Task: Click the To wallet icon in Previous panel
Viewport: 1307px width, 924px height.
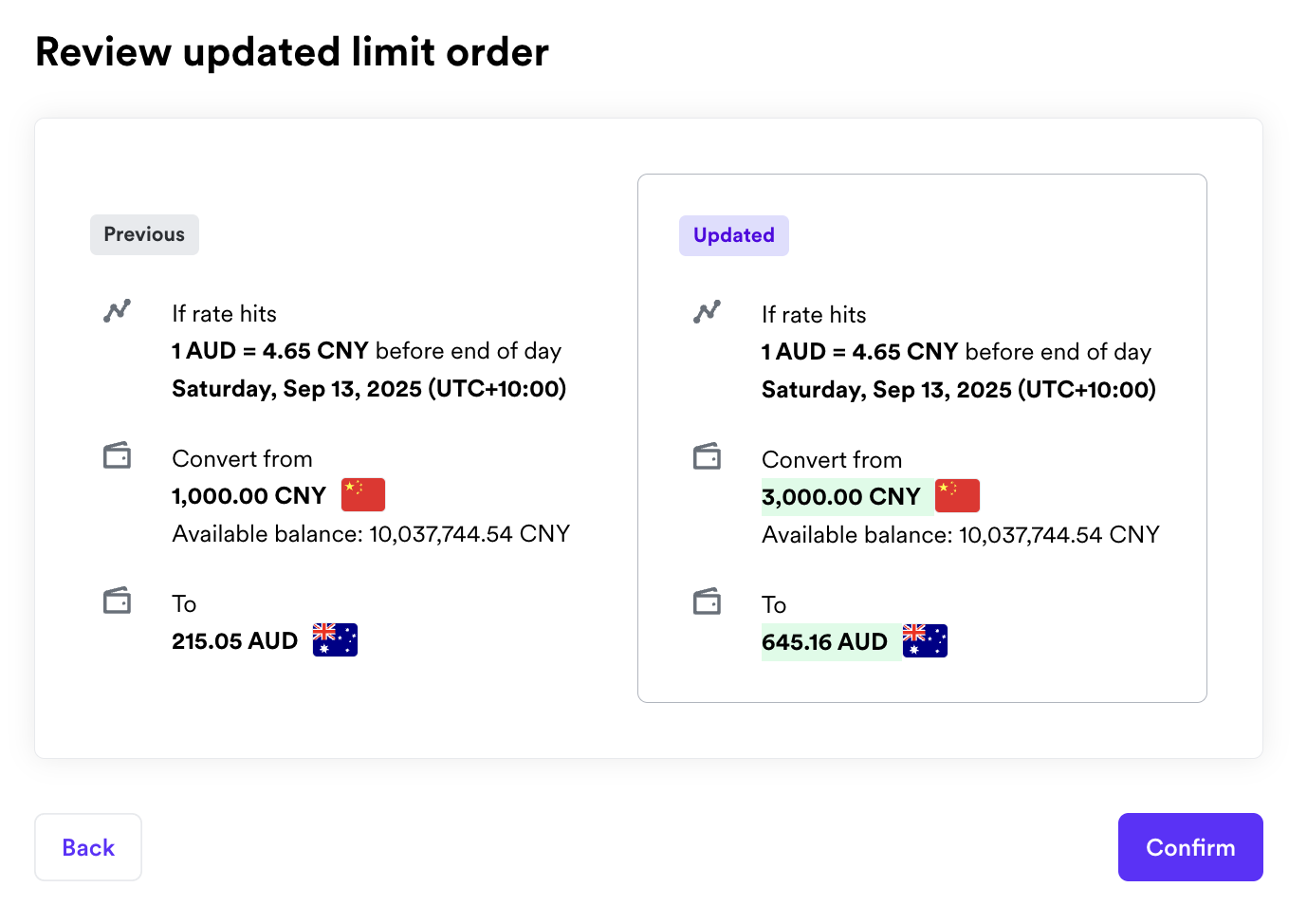Action: click(x=118, y=601)
